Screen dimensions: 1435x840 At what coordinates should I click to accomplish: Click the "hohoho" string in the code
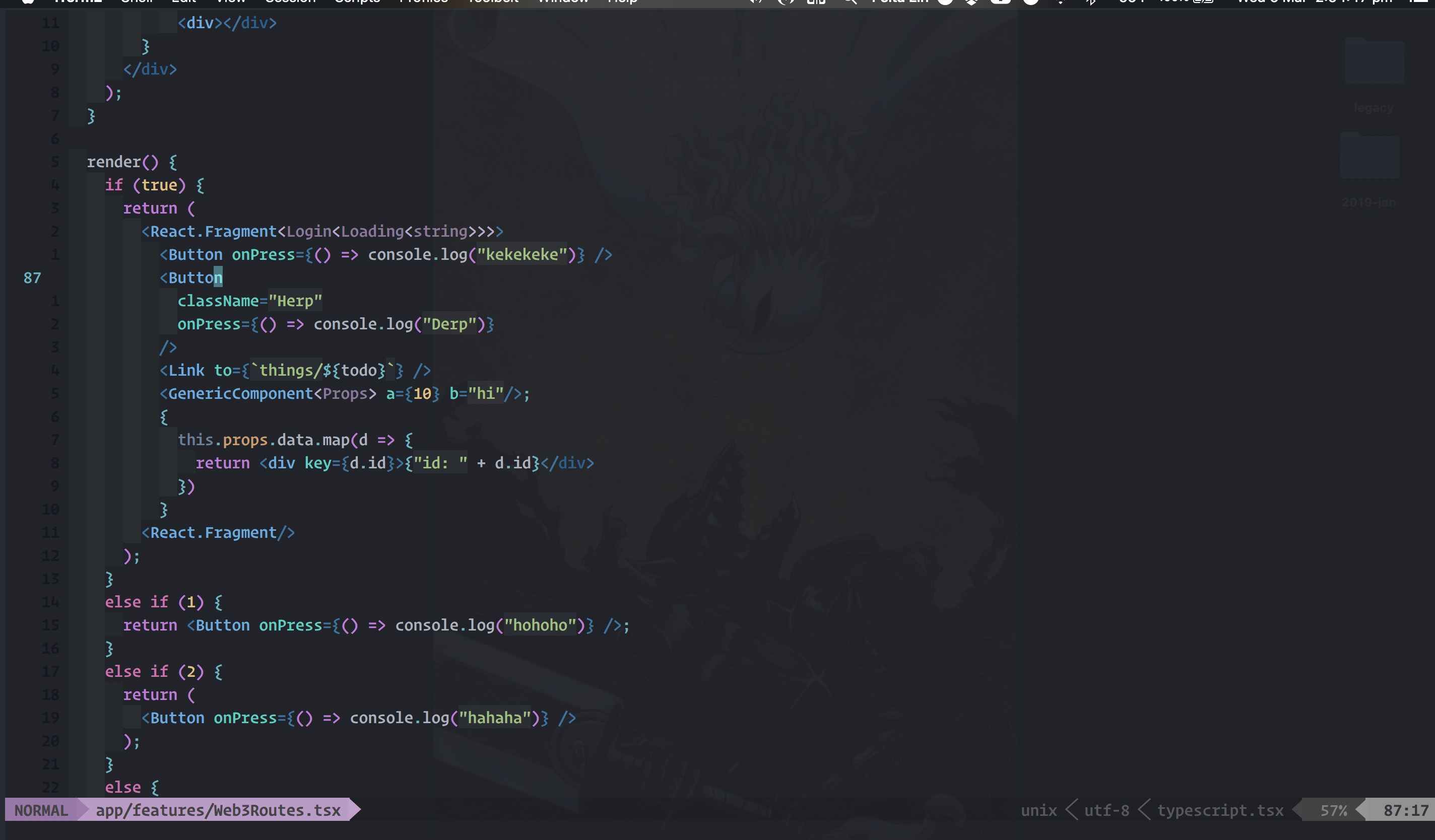coord(540,625)
